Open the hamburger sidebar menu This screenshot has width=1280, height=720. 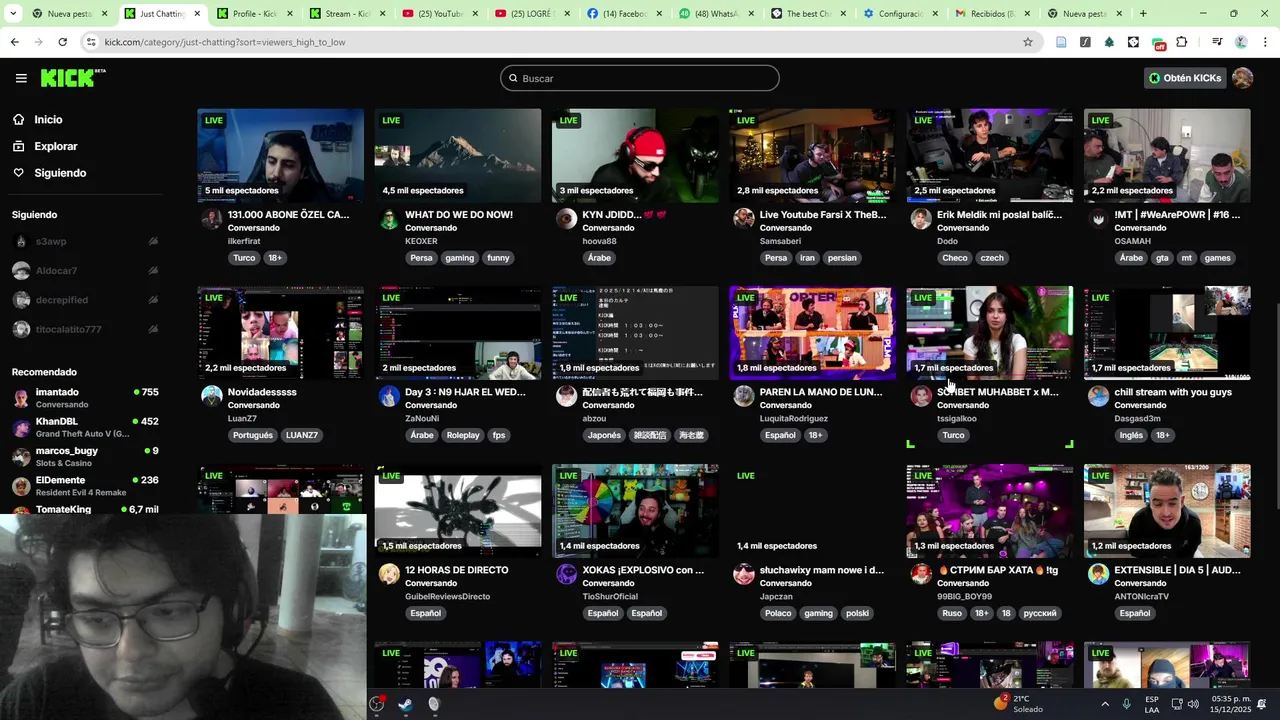(21, 78)
